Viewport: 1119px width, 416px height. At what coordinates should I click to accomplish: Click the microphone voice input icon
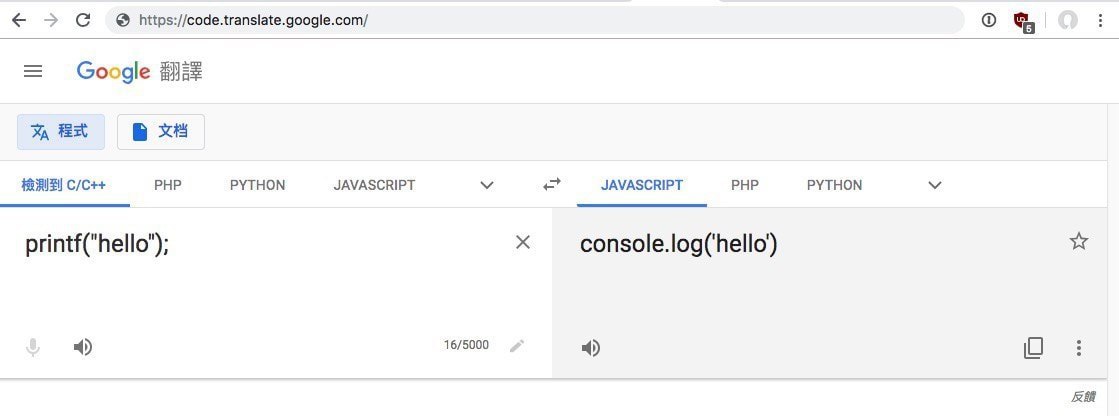pos(33,347)
